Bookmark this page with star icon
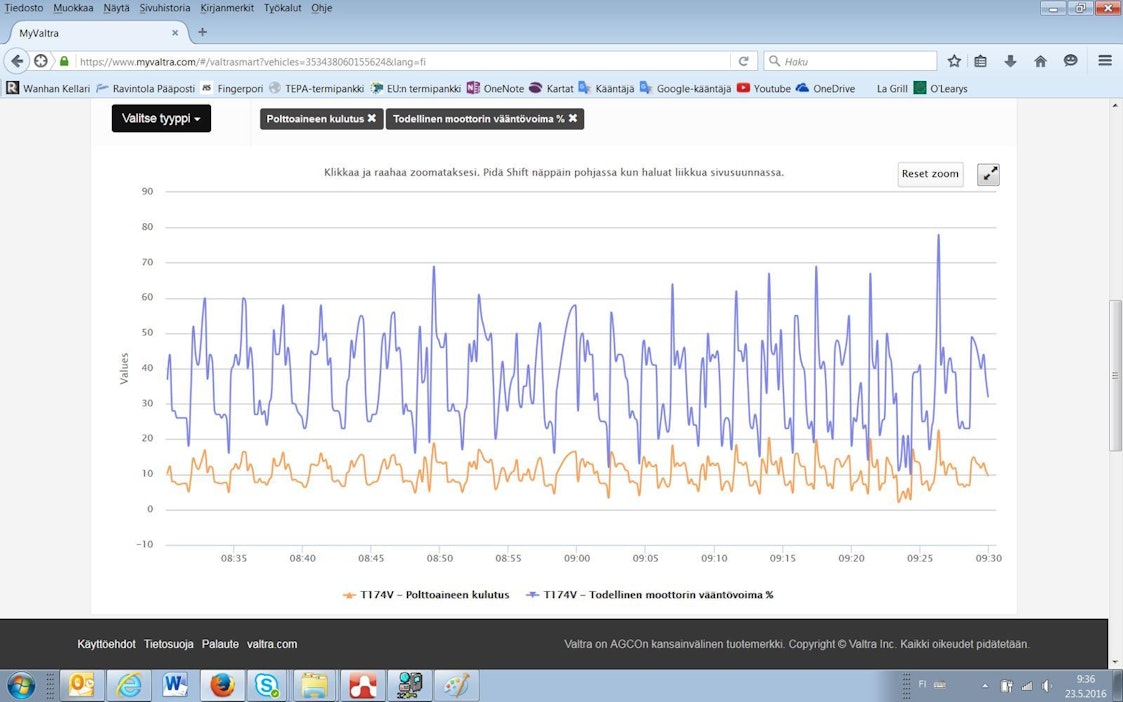Viewport: 1123px width, 702px height. [x=954, y=61]
